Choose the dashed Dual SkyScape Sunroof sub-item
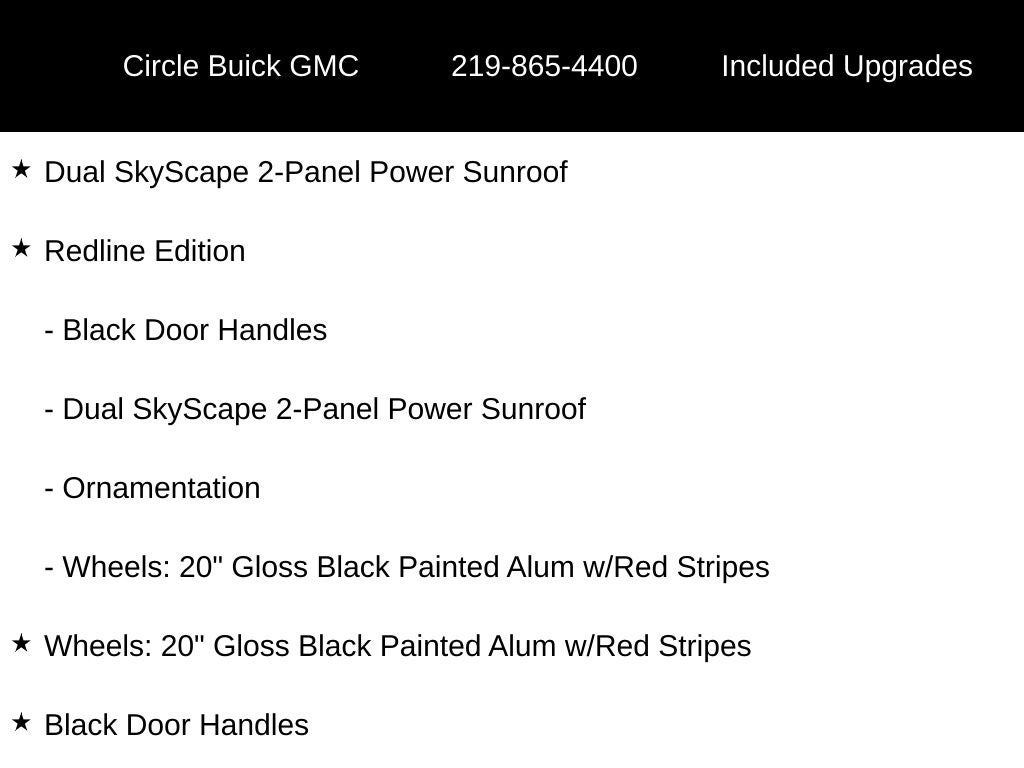The height and width of the screenshot is (768, 1024). [x=315, y=411]
